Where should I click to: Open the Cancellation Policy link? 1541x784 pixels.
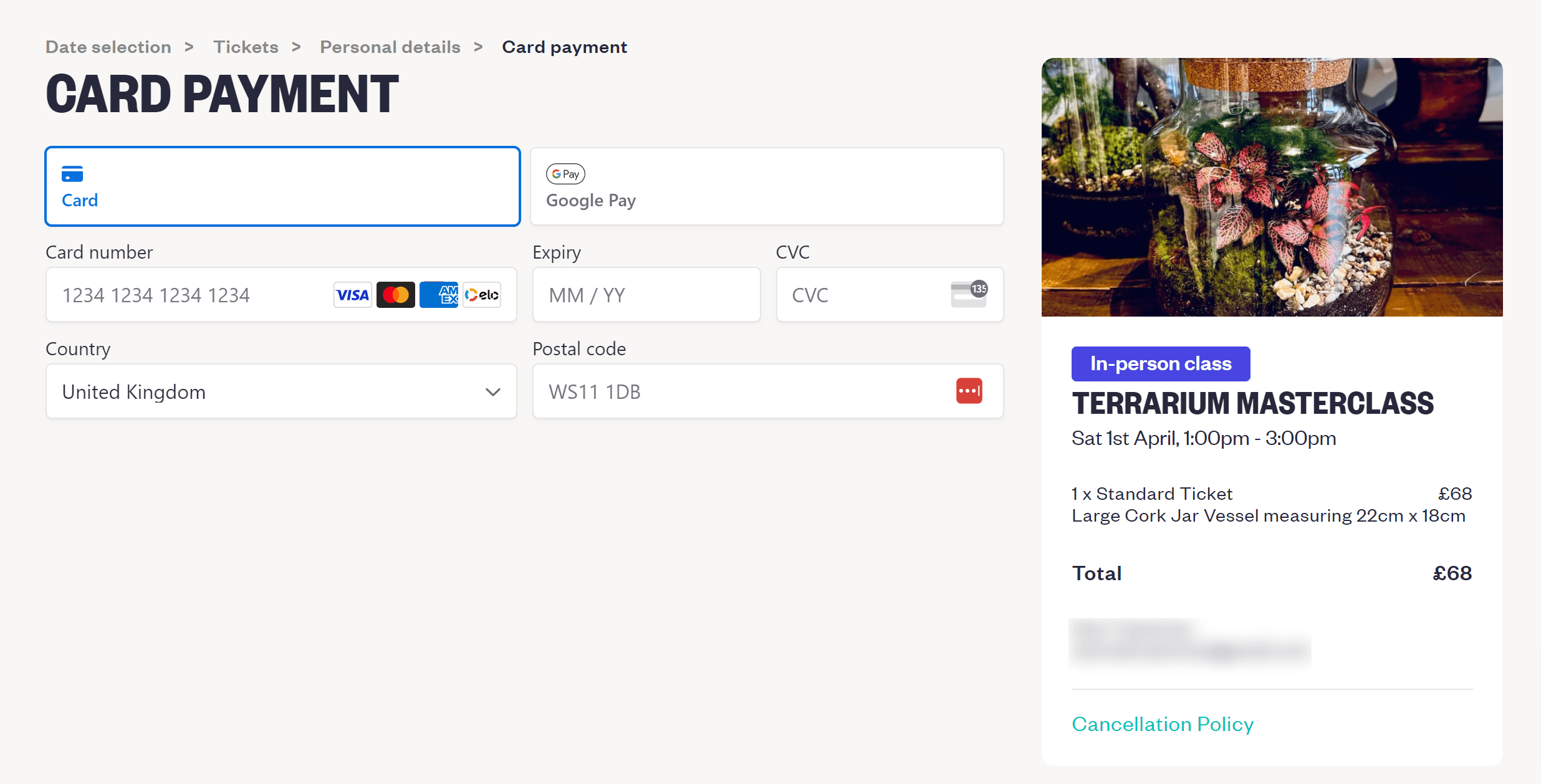point(1163,724)
